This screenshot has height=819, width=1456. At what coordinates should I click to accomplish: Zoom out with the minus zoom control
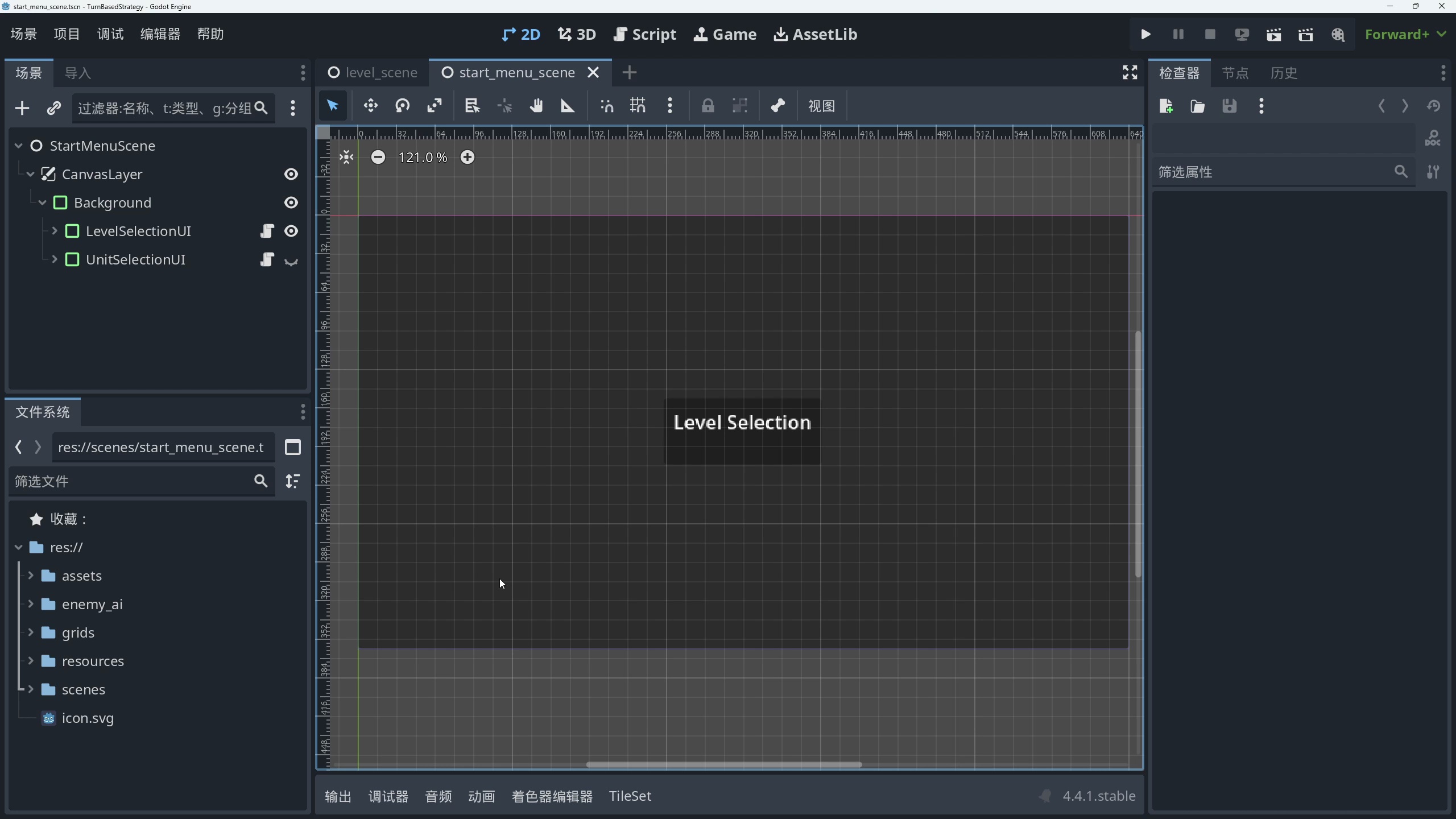378,157
